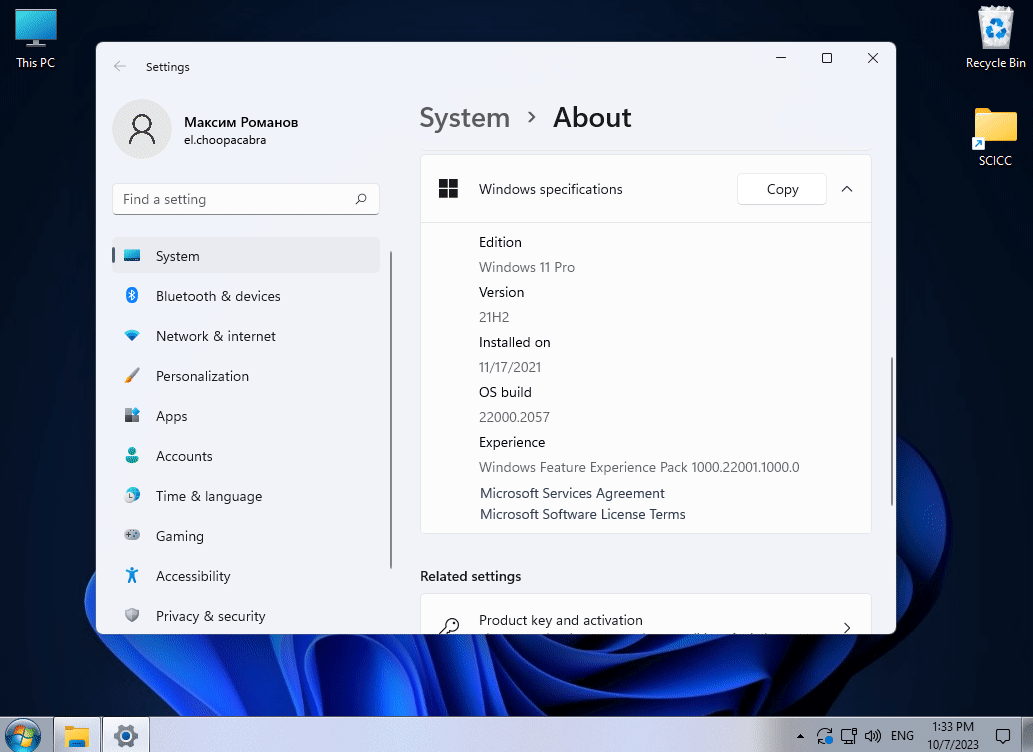The height and width of the screenshot is (752, 1033).
Task: Click the System breadcrumb link
Action: 464,118
